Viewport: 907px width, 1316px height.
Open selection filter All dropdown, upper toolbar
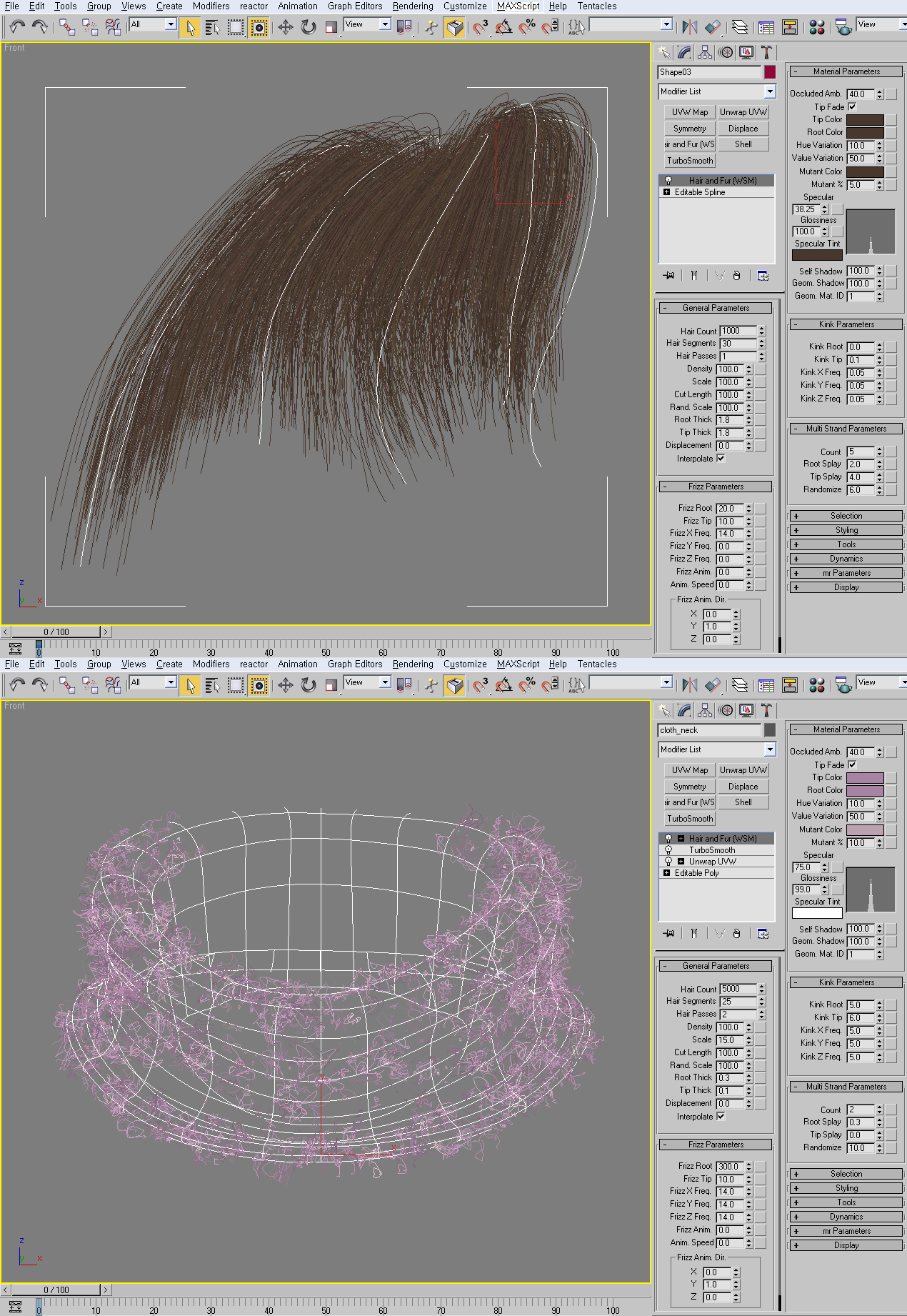click(170, 24)
